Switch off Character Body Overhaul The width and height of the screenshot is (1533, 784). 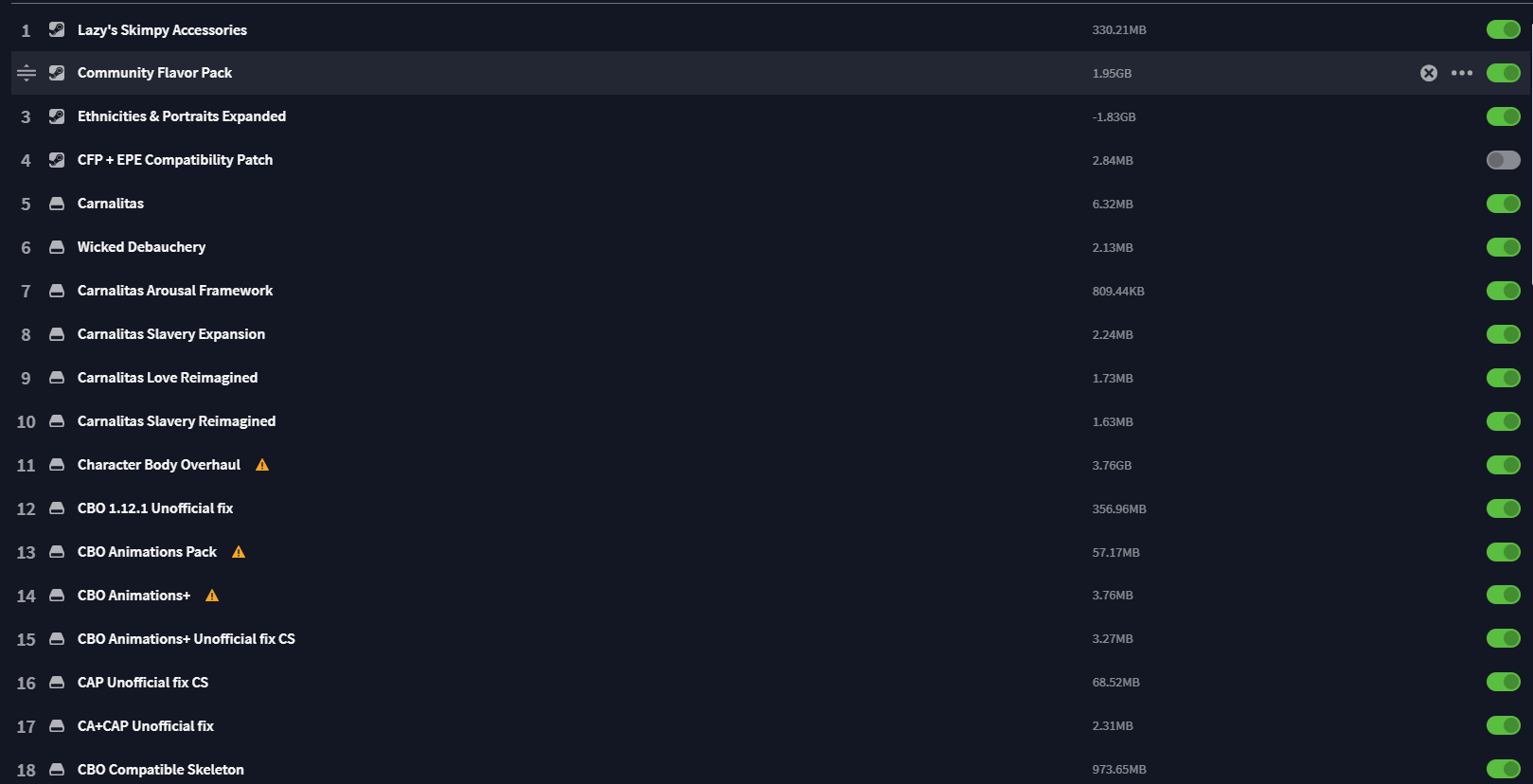[x=1504, y=465]
